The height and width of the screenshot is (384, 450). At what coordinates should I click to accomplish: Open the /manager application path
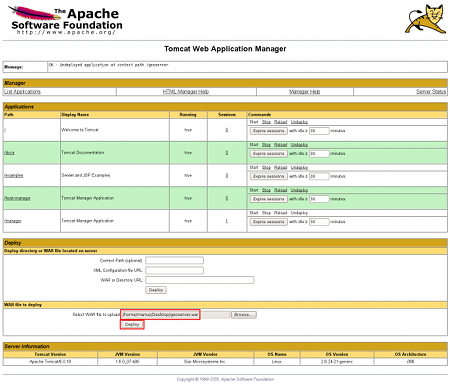tap(13, 221)
